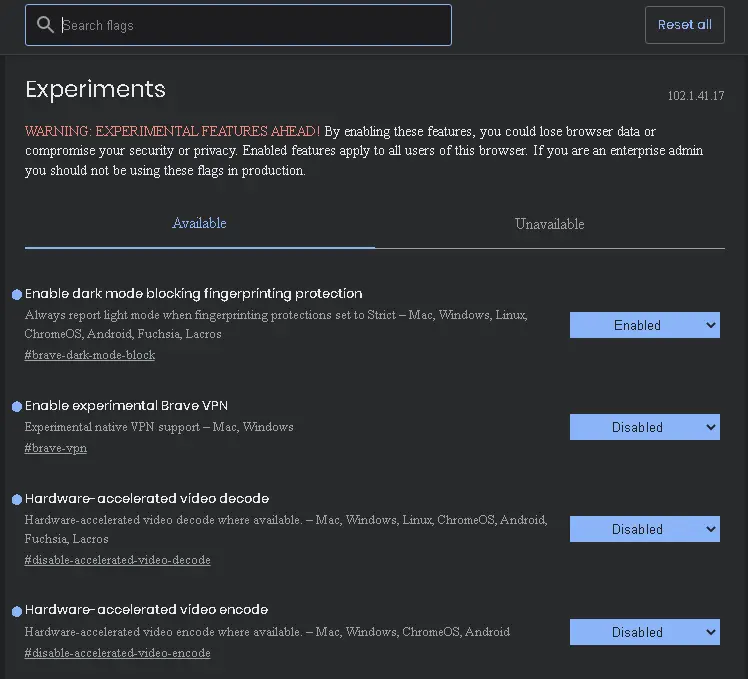Click the Reset all button

[x=685, y=25]
